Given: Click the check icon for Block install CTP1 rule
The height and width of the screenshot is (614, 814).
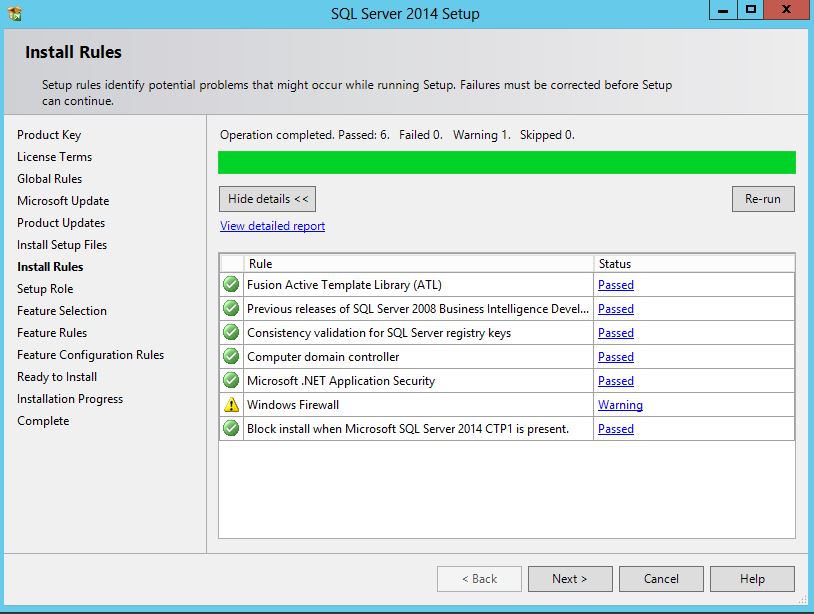Looking at the screenshot, I should [231, 429].
